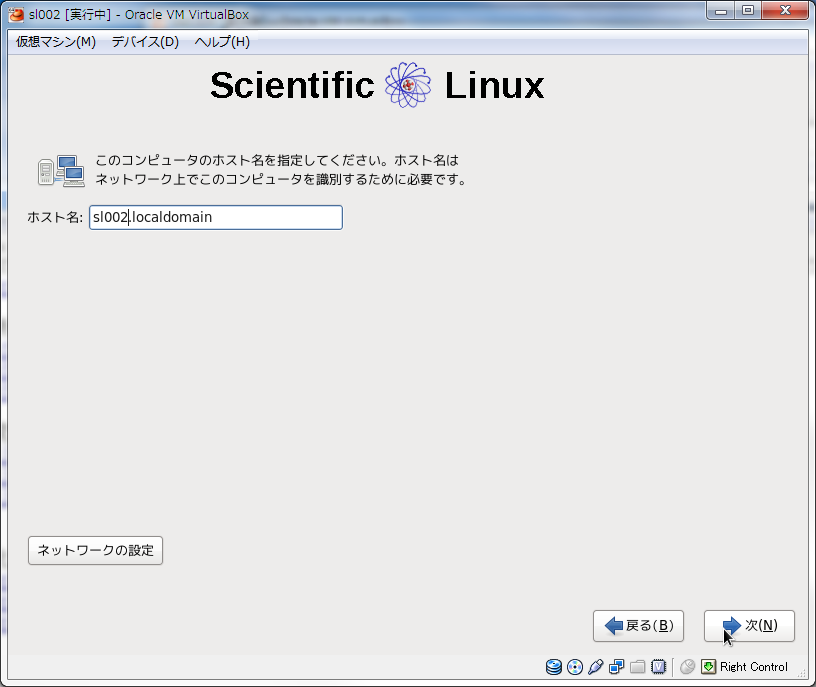Image resolution: width=816 pixels, height=687 pixels.
Task: Proceed with the 次(N) button
Action: point(749,626)
